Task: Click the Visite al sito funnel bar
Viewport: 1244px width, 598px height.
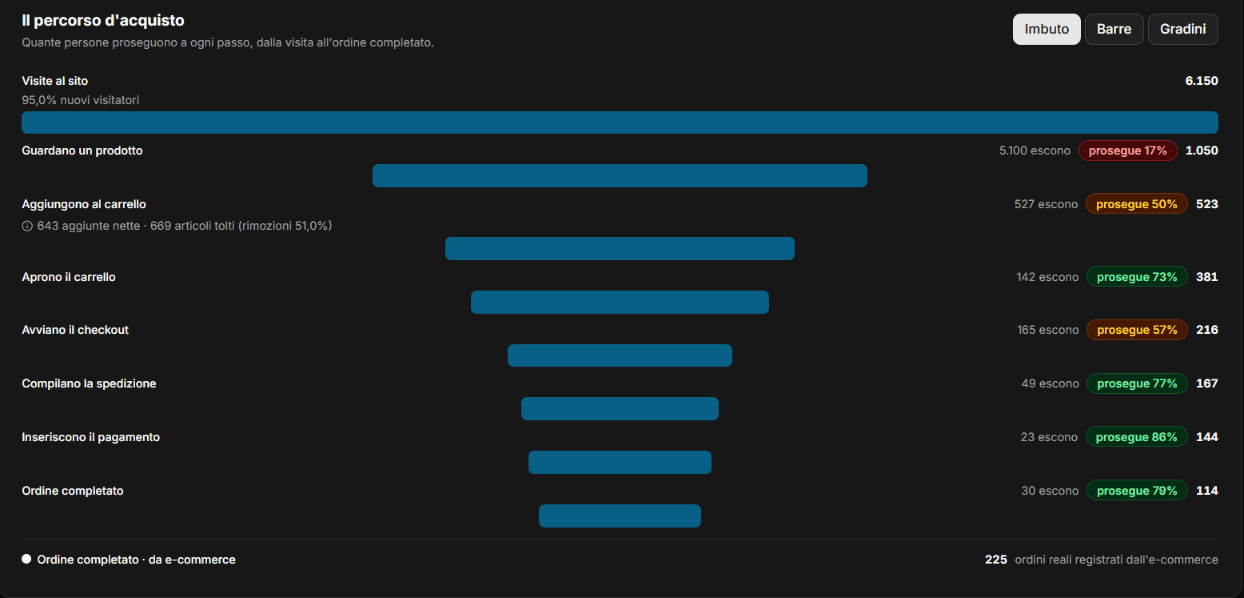Action: click(x=620, y=122)
